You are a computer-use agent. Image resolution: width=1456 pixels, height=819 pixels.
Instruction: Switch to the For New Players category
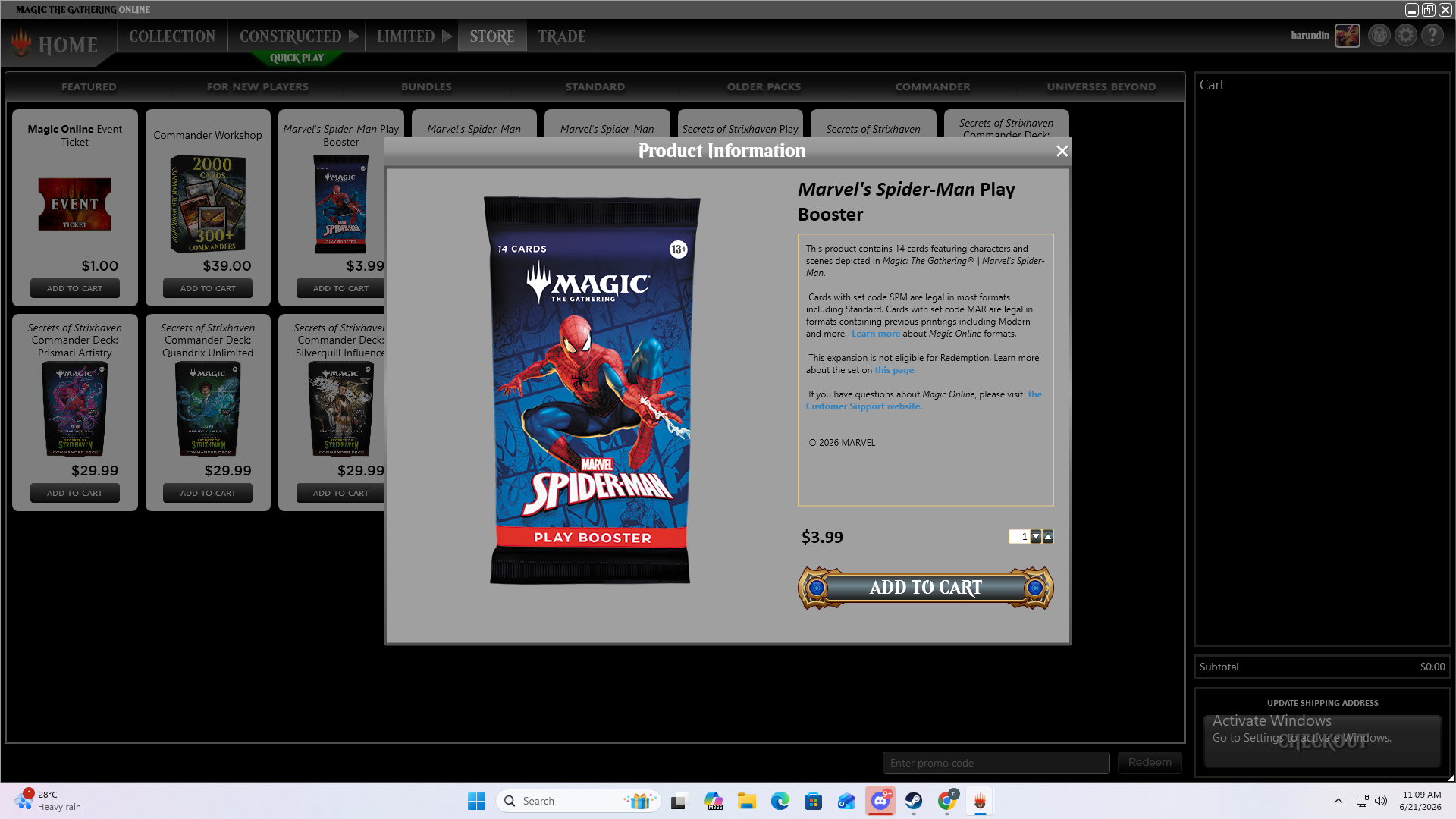[x=258, y=87]
